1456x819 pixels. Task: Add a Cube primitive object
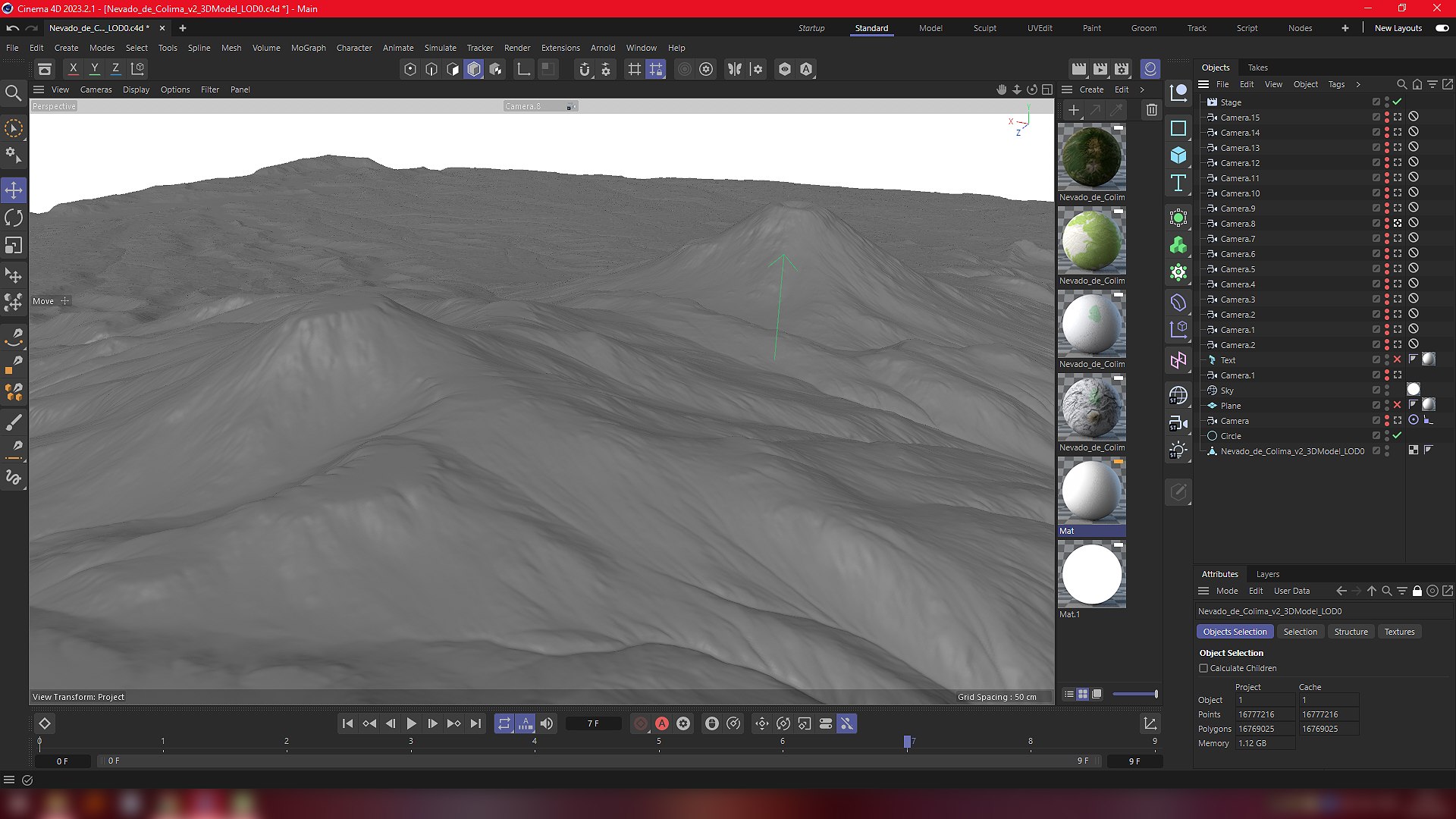click(x=1178, y=155)
